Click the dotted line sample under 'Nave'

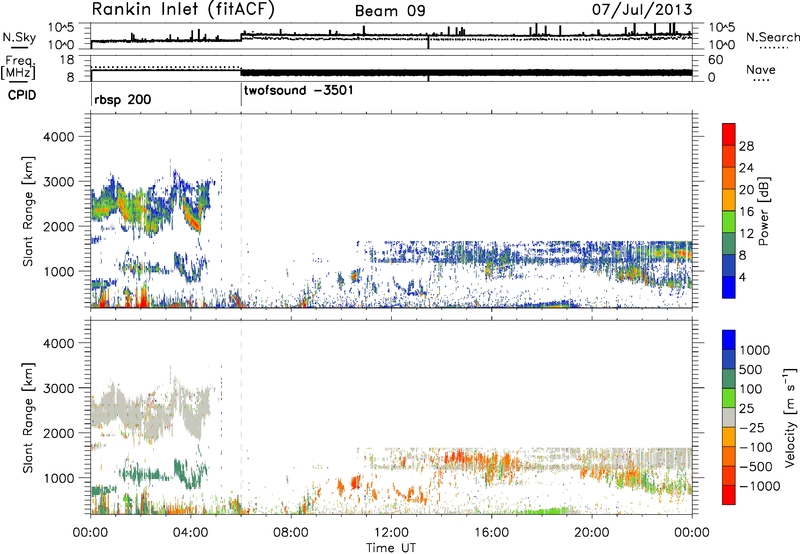click(761, 80)
